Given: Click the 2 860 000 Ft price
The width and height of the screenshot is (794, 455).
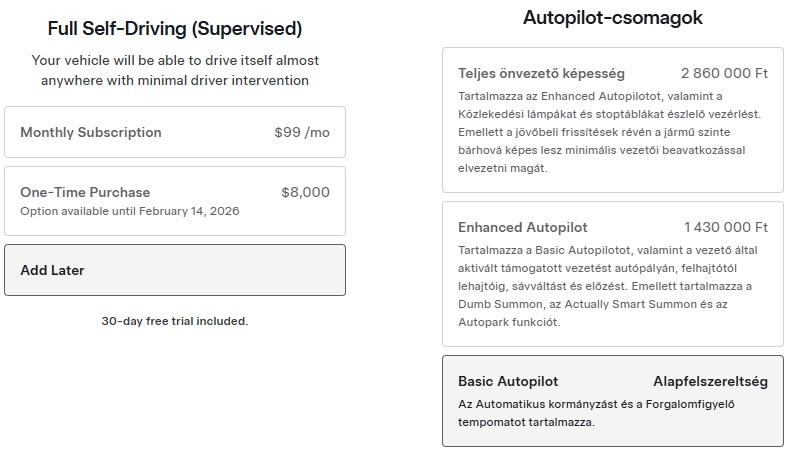Looking at the screenshot, I should coord(724,74).
